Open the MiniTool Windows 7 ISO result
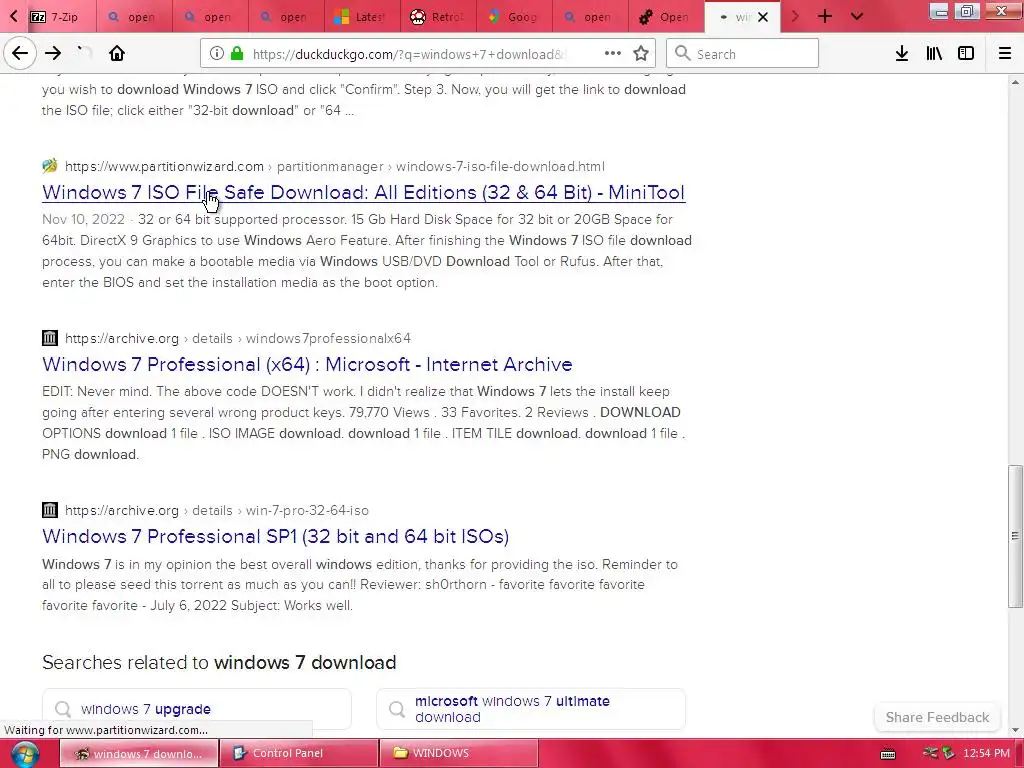The image size is (1024, 768). pos(363,192)
